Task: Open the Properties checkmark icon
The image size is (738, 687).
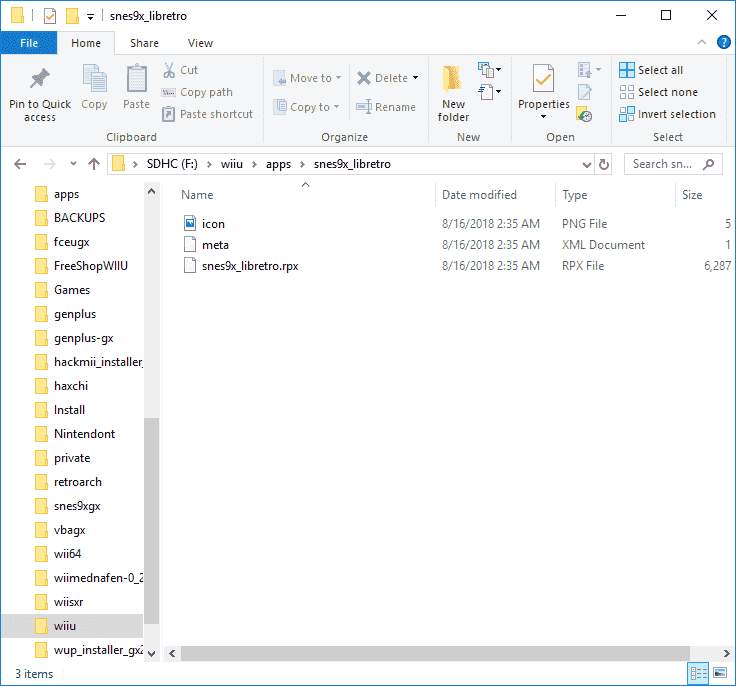Action: 543,78
